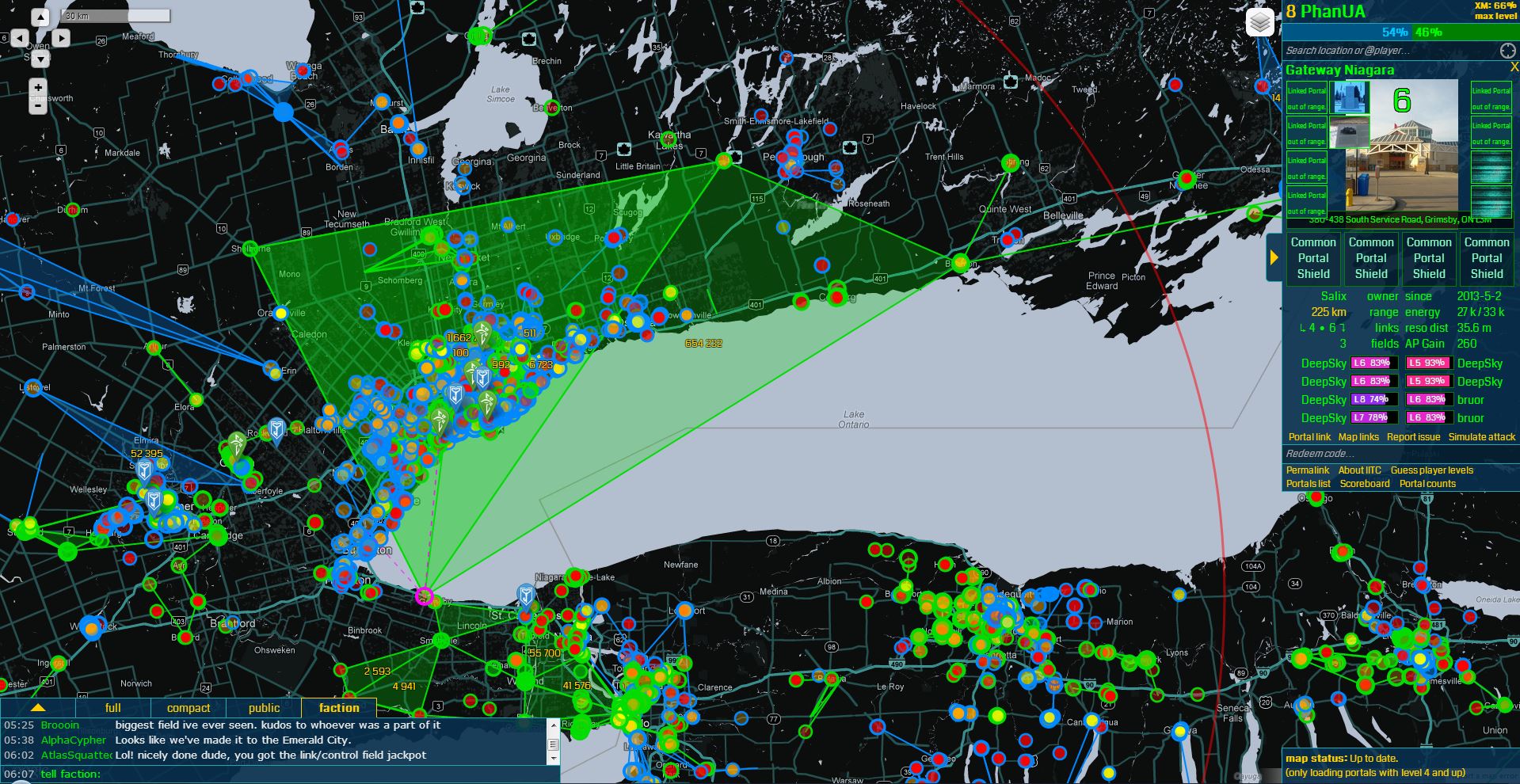Click the green portal at Shelburne field corner
Viewport: 1520px width, 784px height.
[x=250, y=248]
